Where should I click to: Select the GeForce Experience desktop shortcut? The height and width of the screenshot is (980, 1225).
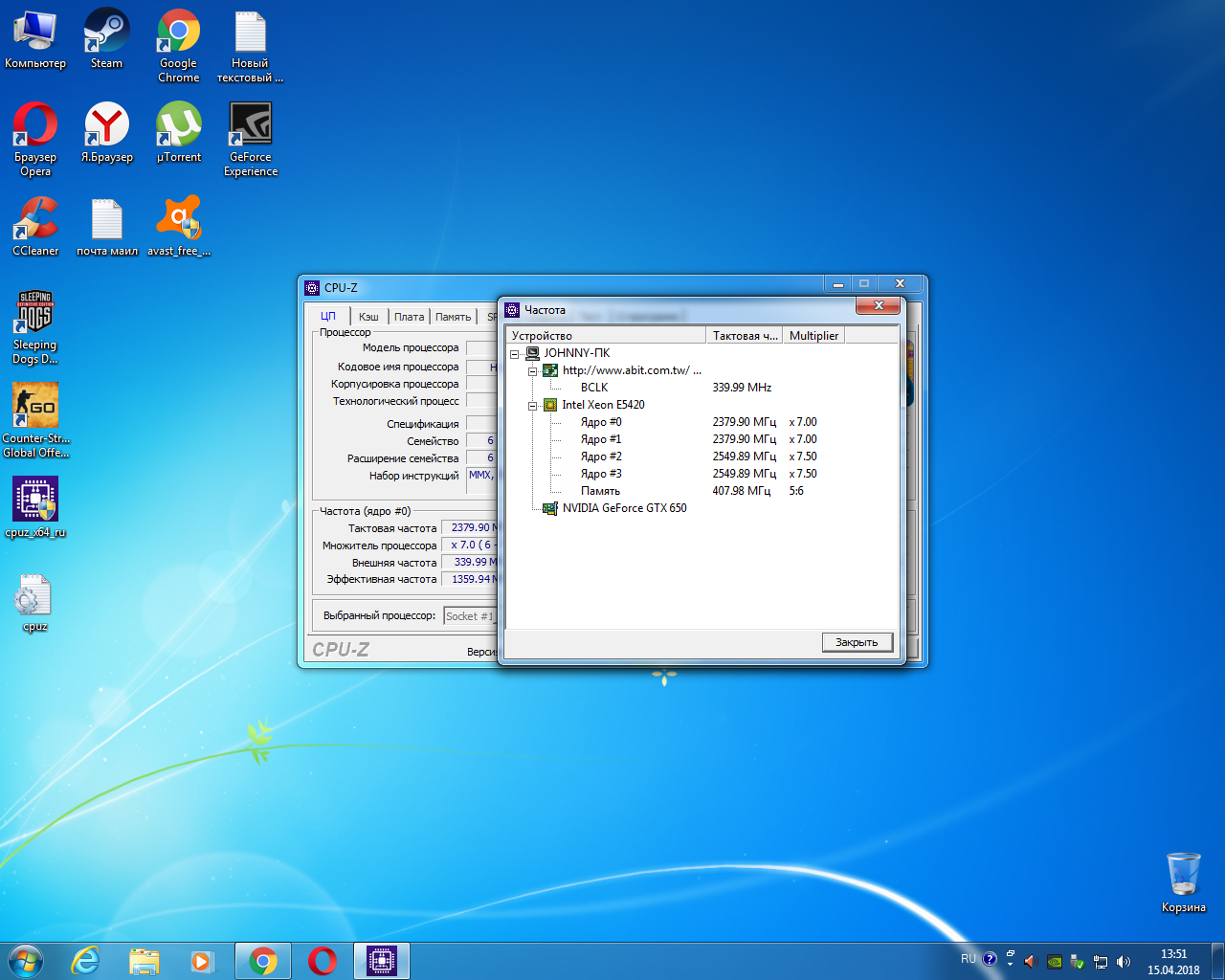pyautogui.click(x=251, y=140)
